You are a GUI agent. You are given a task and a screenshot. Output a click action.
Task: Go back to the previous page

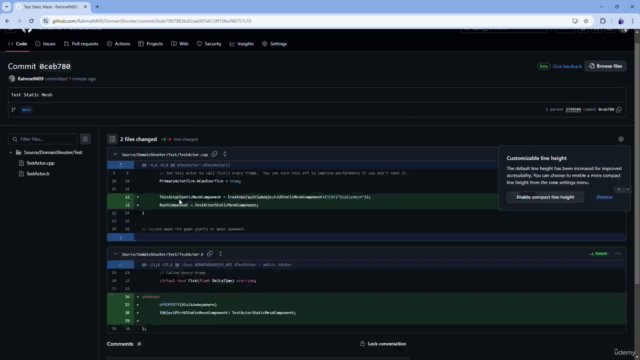(x=7, y=21)
